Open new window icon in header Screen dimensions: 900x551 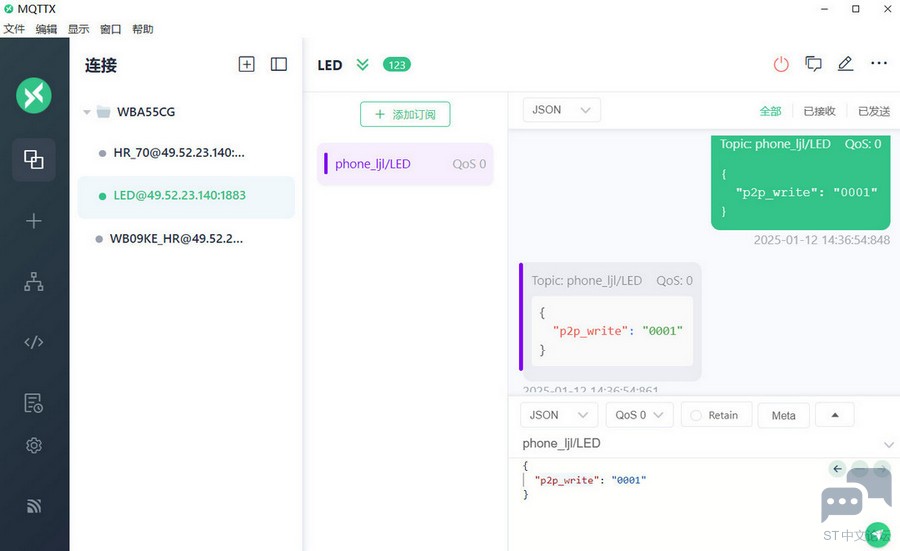point(813,64)
